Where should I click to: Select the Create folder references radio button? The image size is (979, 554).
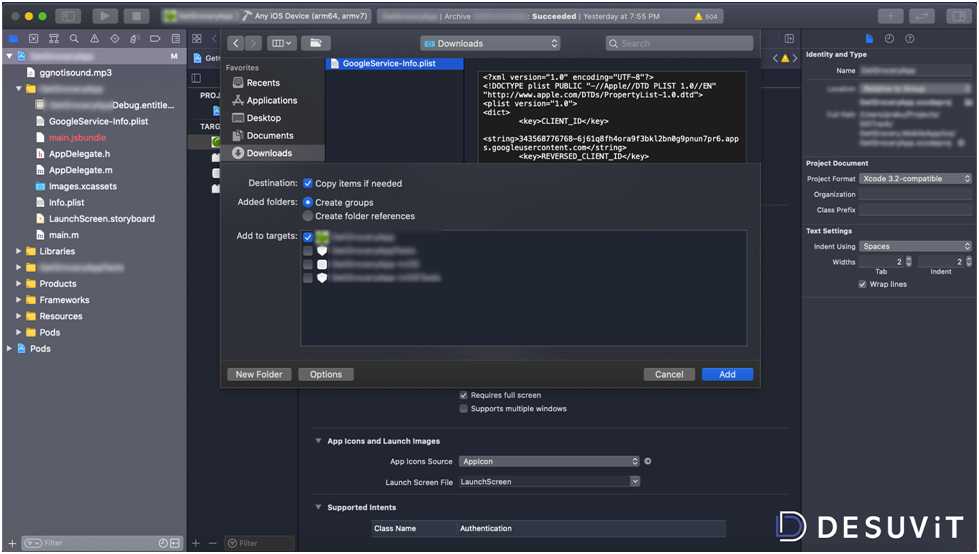coord(307,216)
